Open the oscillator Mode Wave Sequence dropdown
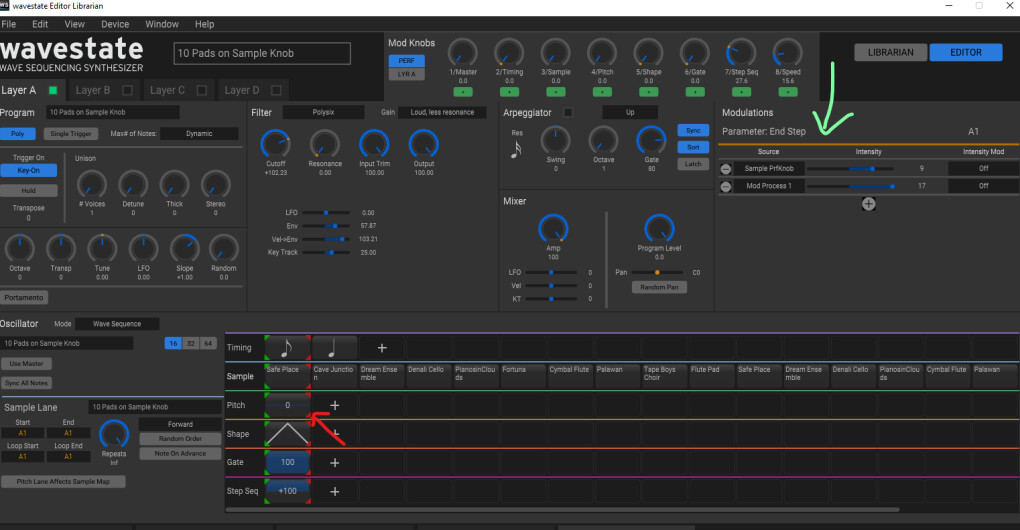The image size is (1020, 530). click(116, 324)
